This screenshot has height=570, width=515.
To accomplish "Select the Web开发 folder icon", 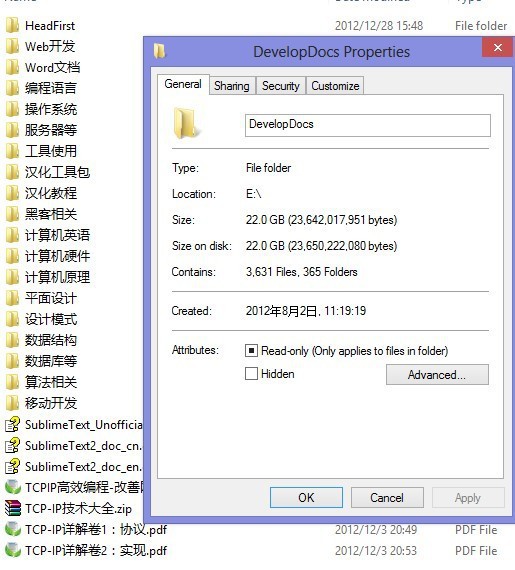I will [x=13, y=47].
